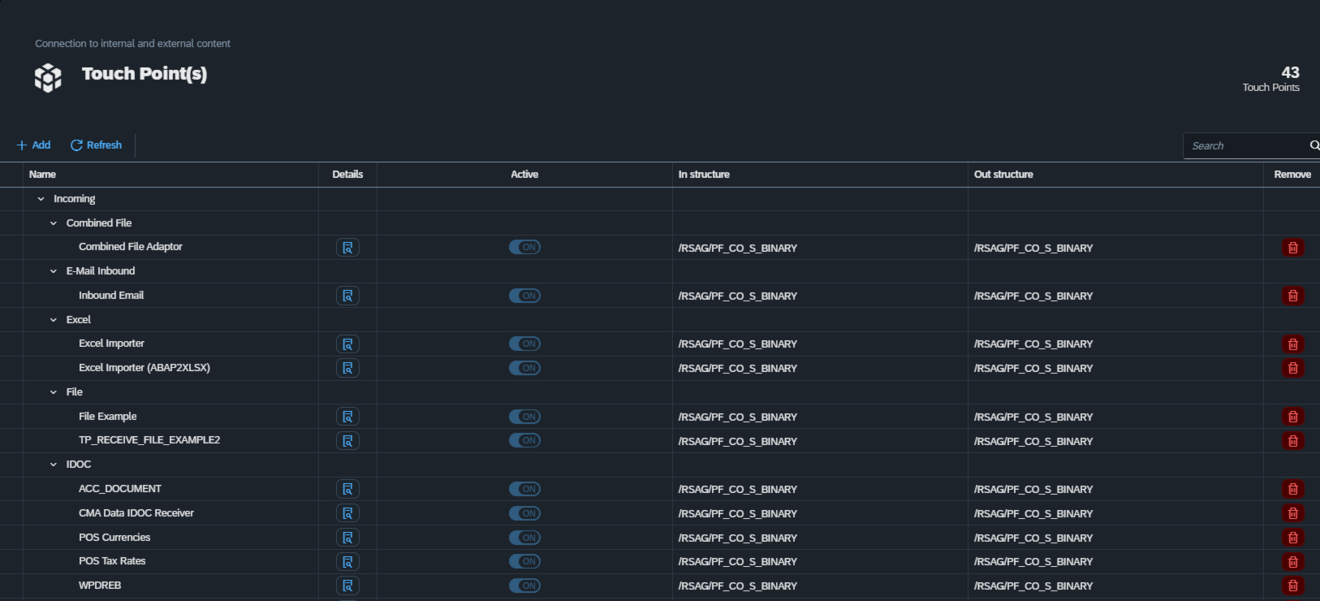Screen dimensions: 1320x601
Task: Open details for POS Currencies row
Action: click(x=347, y=537)
